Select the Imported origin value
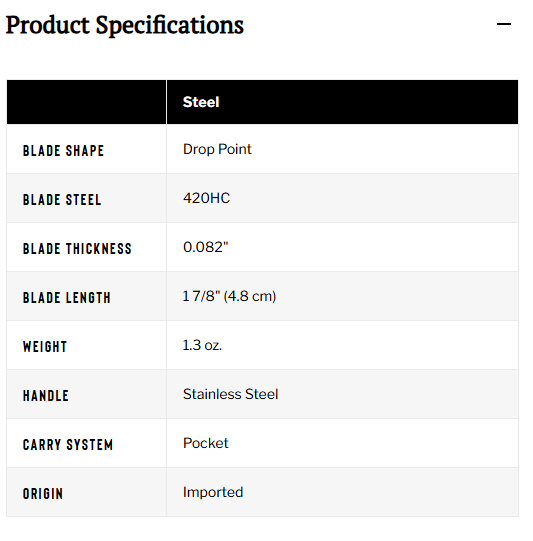The image size is (533, 541). pos(213,493)
